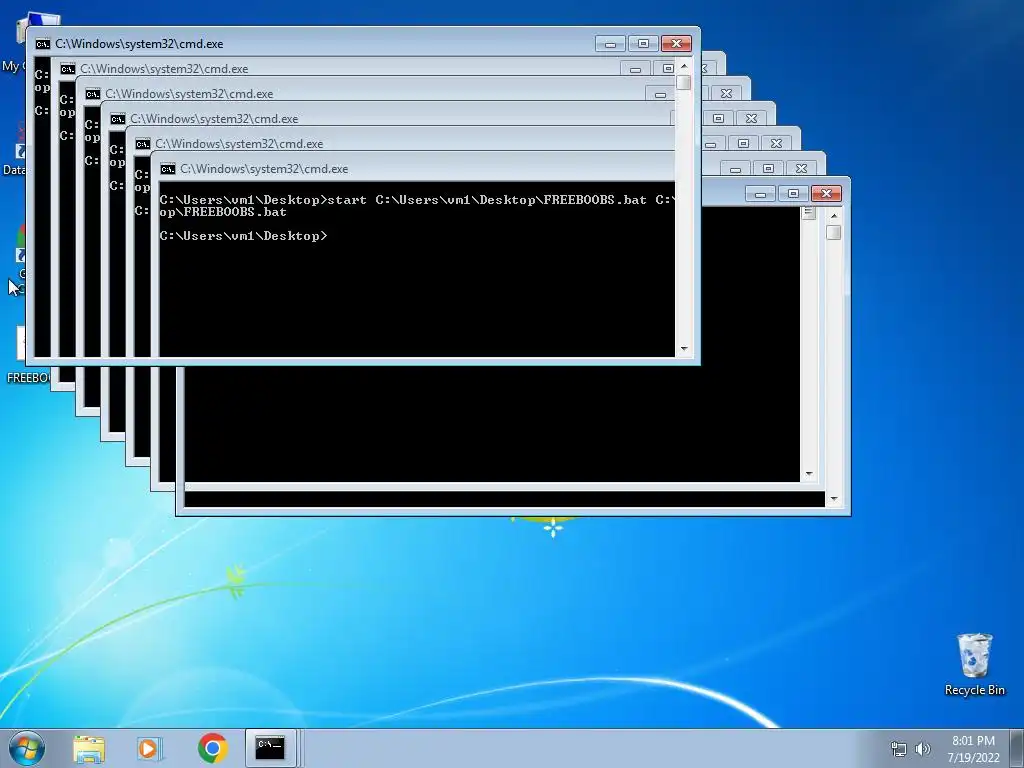Open Windows Explorer from the taskbar

click(x=89, y=748)
